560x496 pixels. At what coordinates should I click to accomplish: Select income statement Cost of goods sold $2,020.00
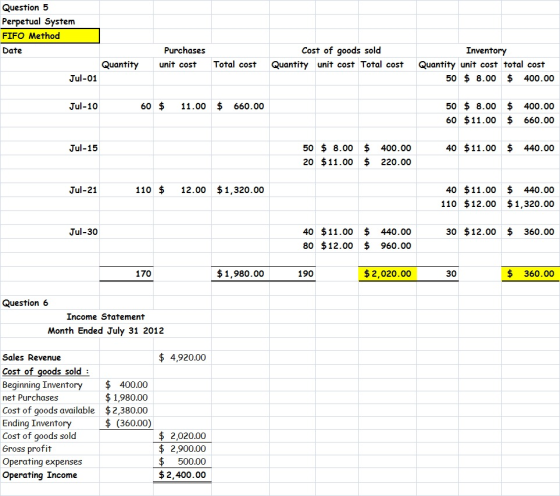point(182,436)
